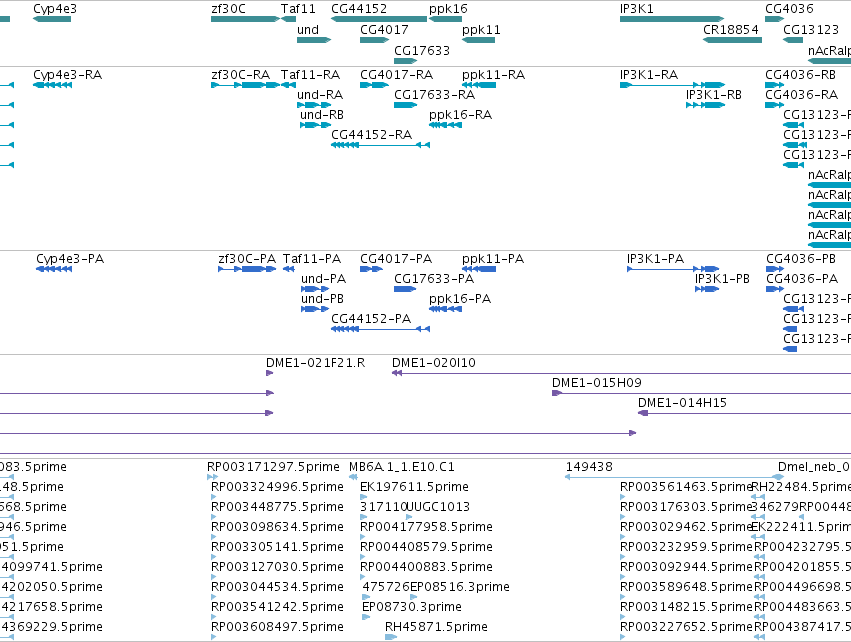The image size is (851, 642).
Task: Select the und-RA transcript
Action: [x=314, y=105]
